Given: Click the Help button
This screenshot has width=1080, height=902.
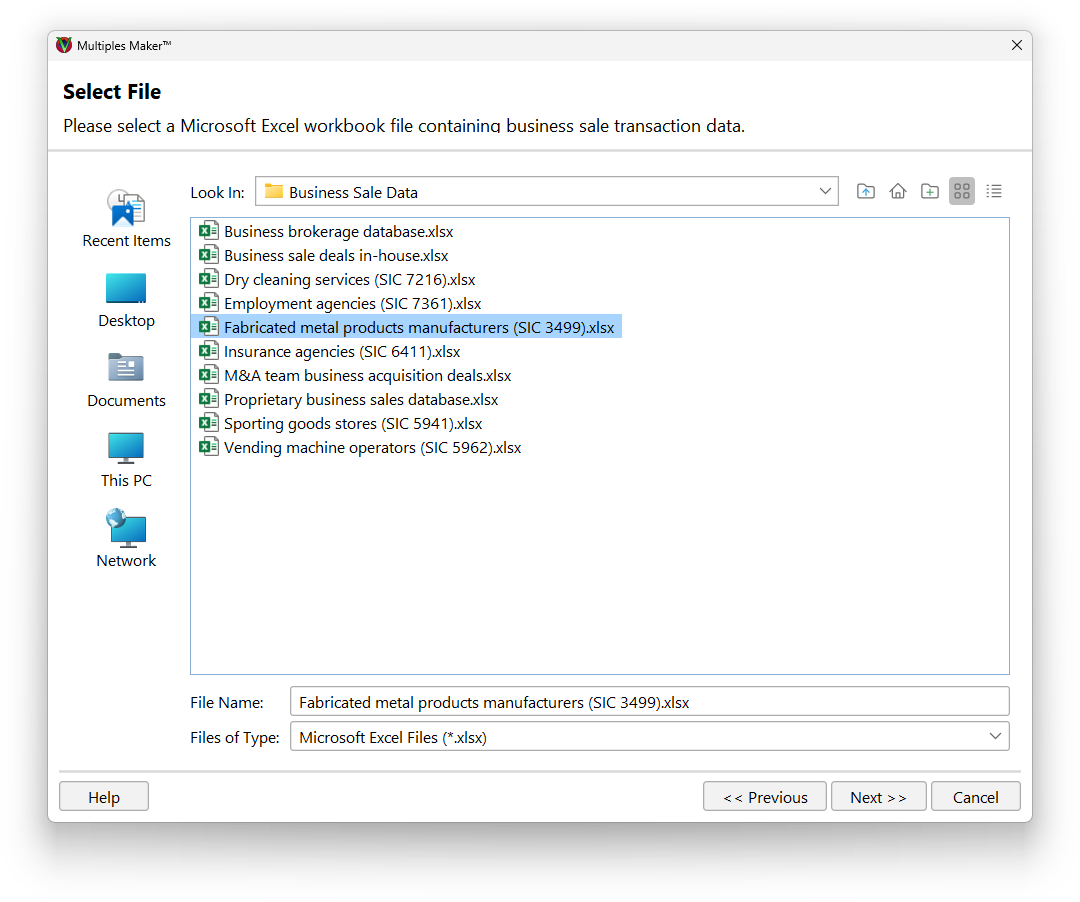Looking at the screenshot, I should 103,796.
